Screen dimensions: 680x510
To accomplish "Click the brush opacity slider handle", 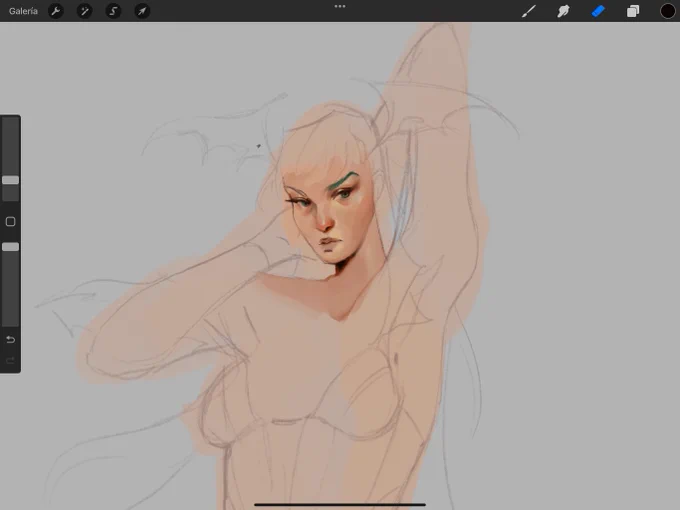I will point(10,247).
